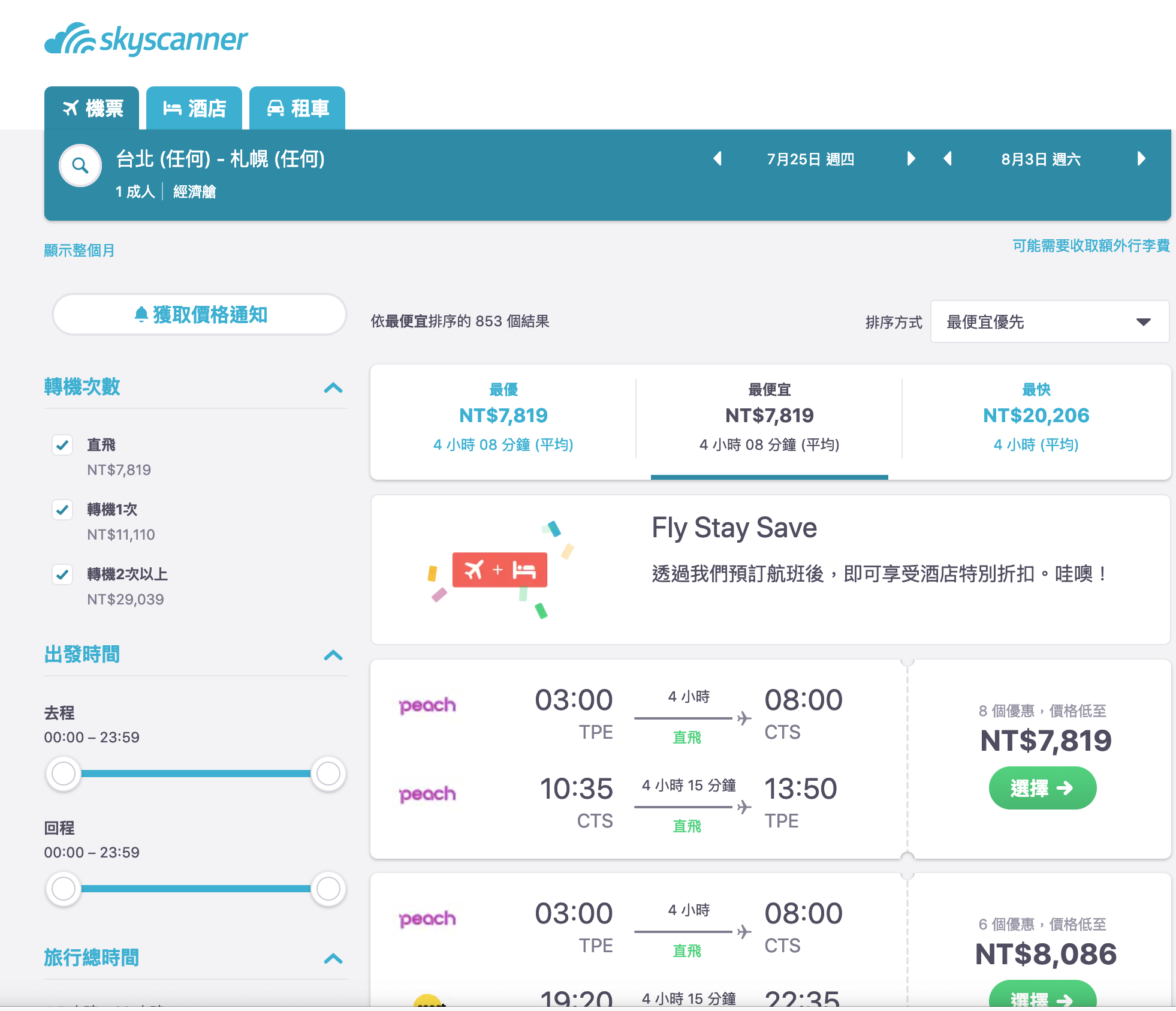The width and height of the screenshot is (1176, 1011).
Task: Click the Fly Stay Save promo graphic
Action: [500, 569]
